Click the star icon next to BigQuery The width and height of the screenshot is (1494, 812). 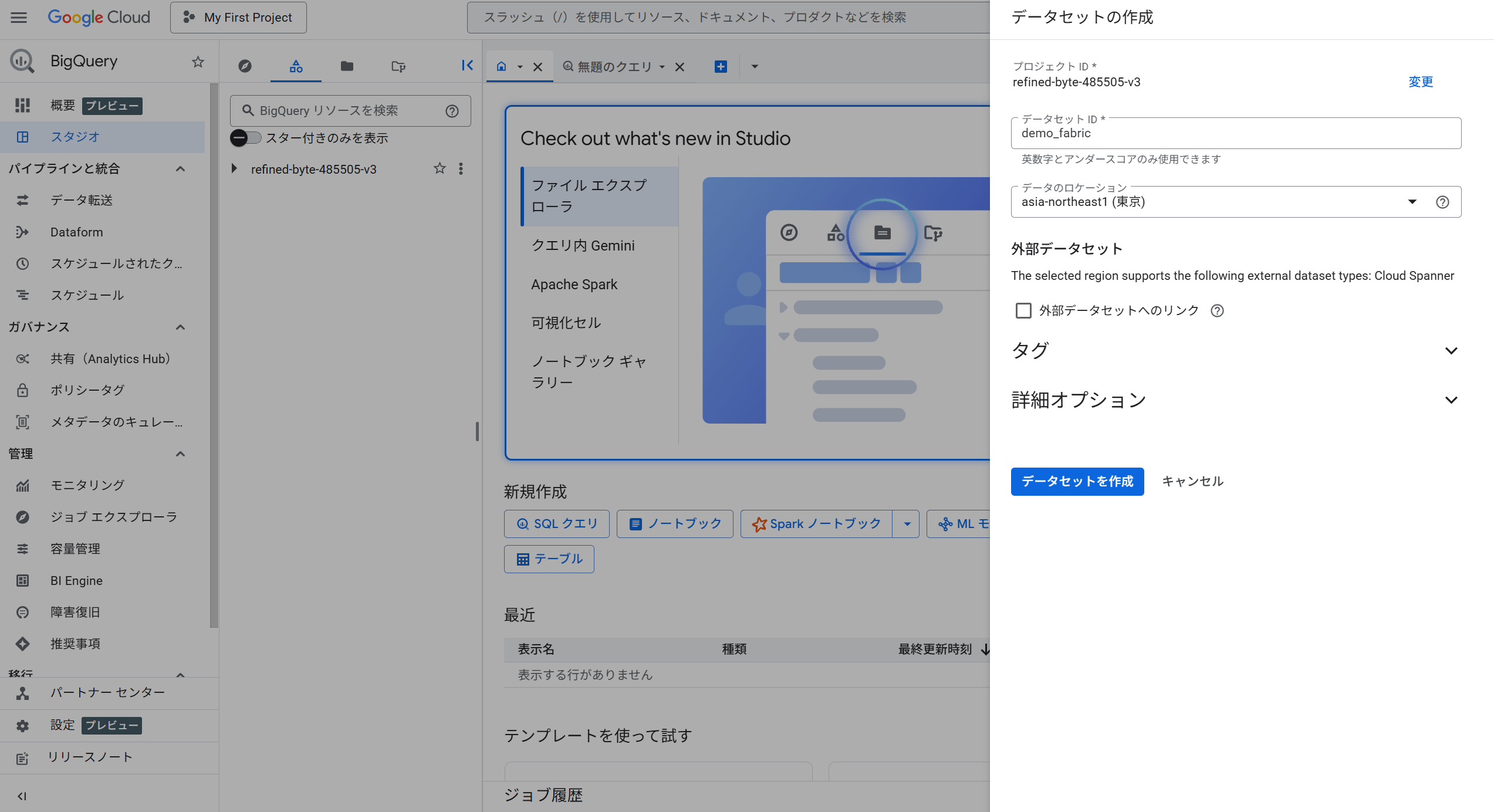coord(198,62)
